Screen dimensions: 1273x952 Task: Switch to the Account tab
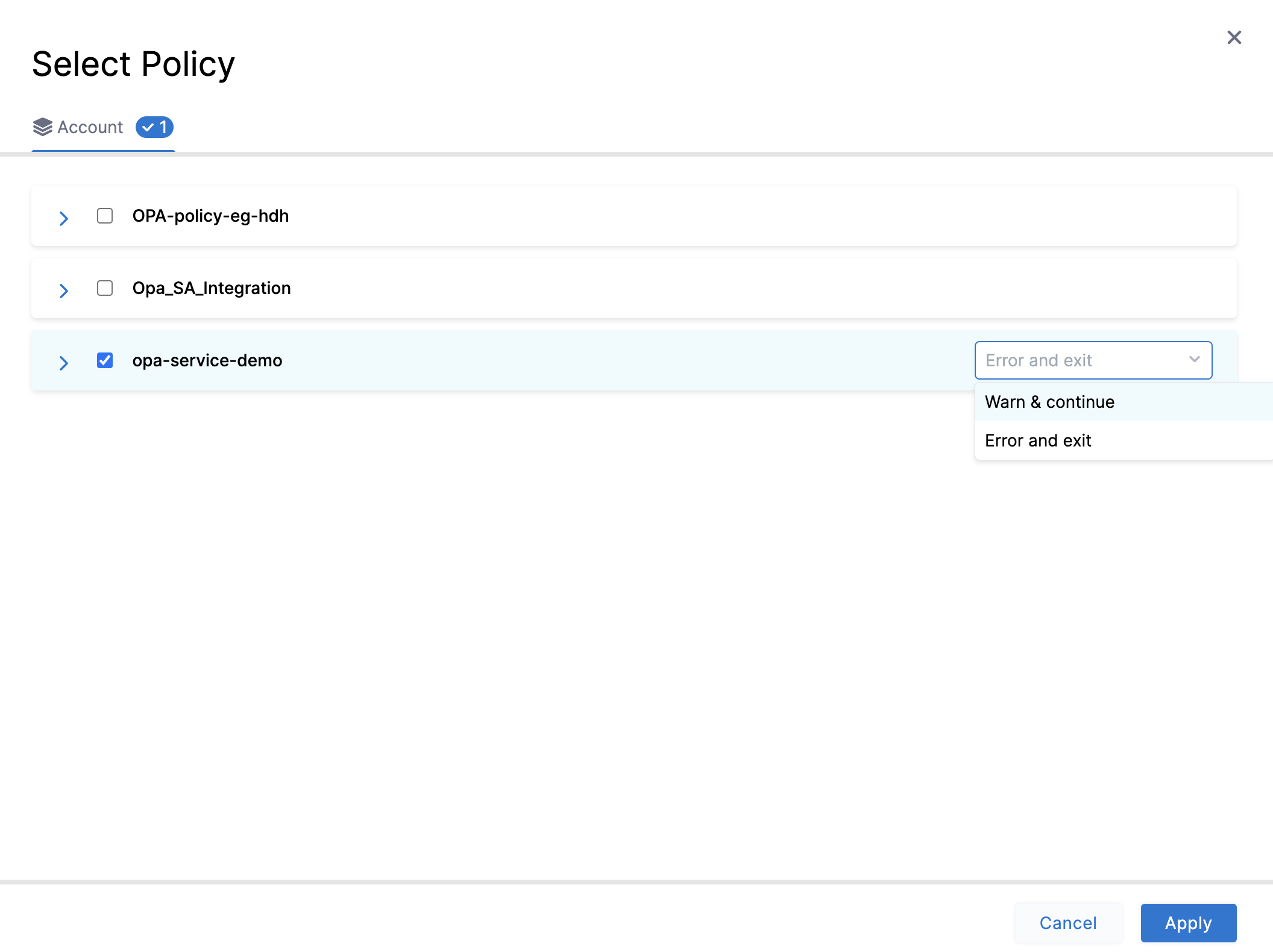point(90,127)
